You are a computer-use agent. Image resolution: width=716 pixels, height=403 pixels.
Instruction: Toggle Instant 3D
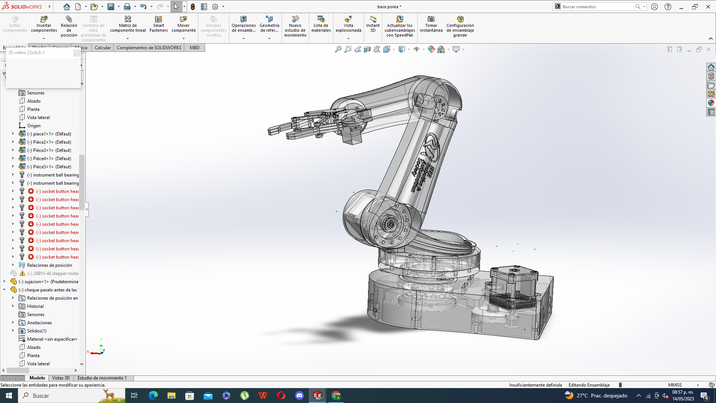click(373, 24)
